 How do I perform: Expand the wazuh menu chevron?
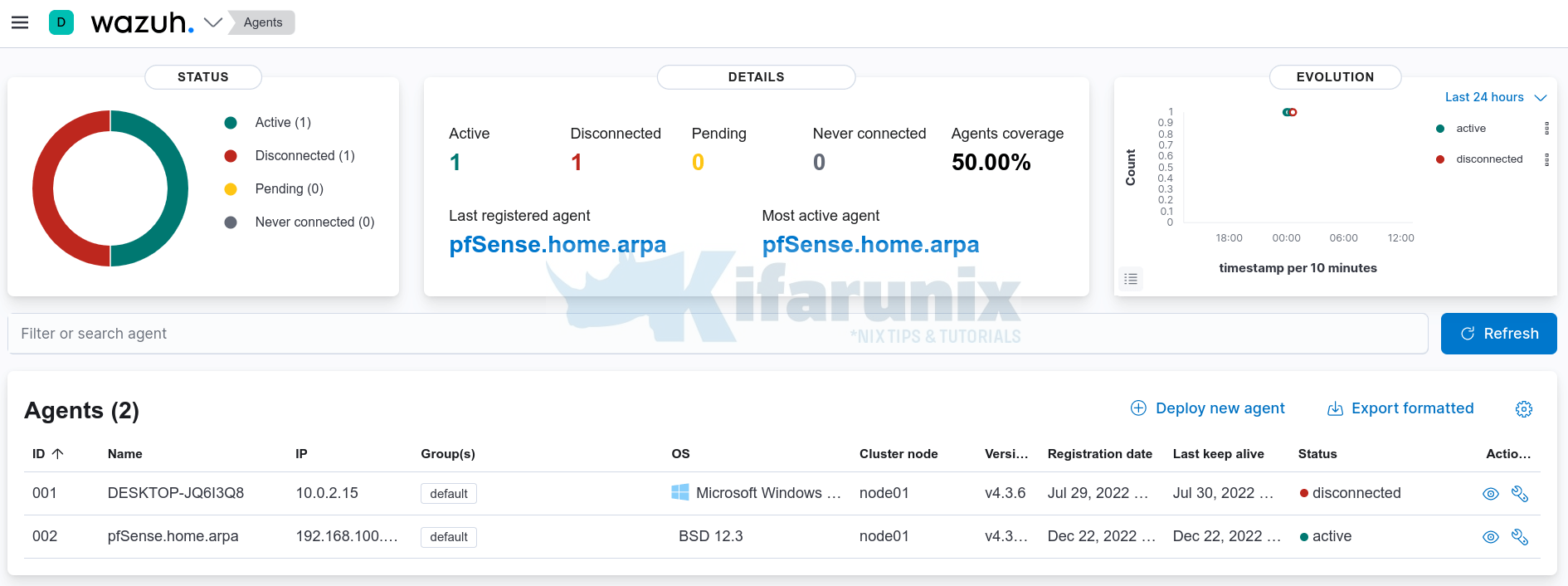click(213, 22)
